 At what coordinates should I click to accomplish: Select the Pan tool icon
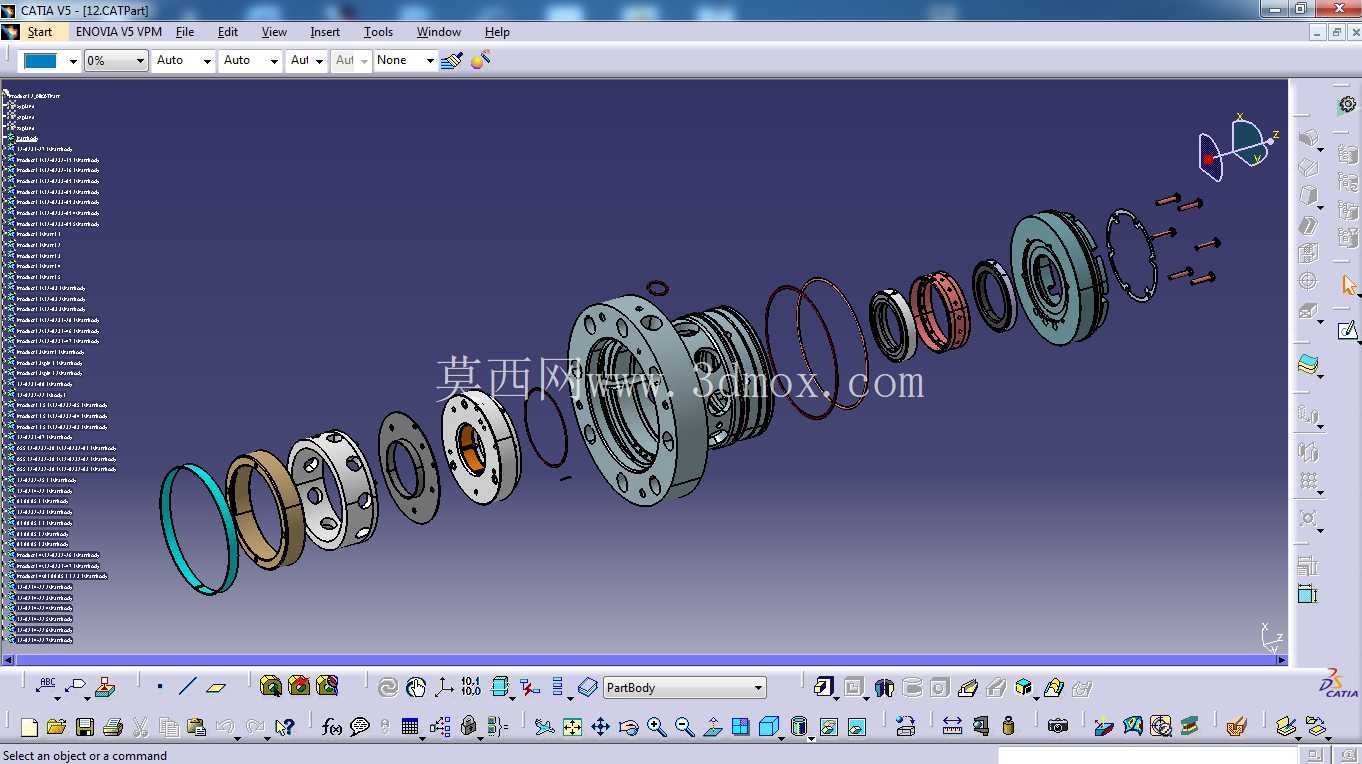(x=600, y=727)
